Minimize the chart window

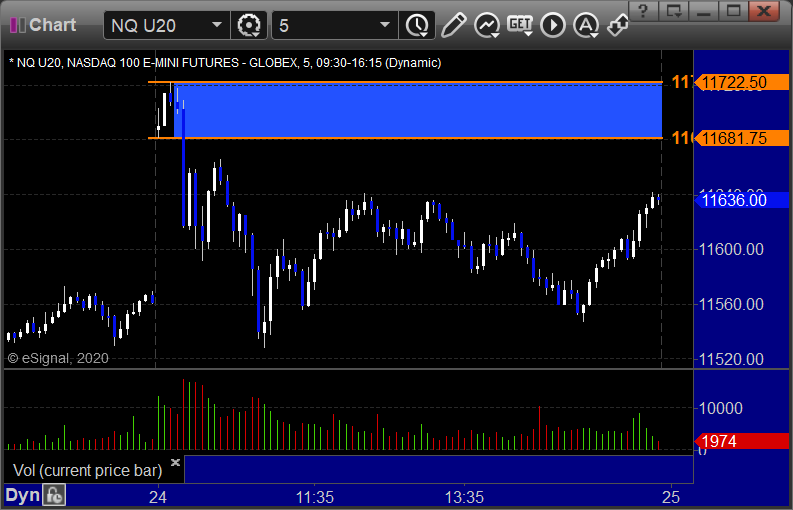click(703, 10)
